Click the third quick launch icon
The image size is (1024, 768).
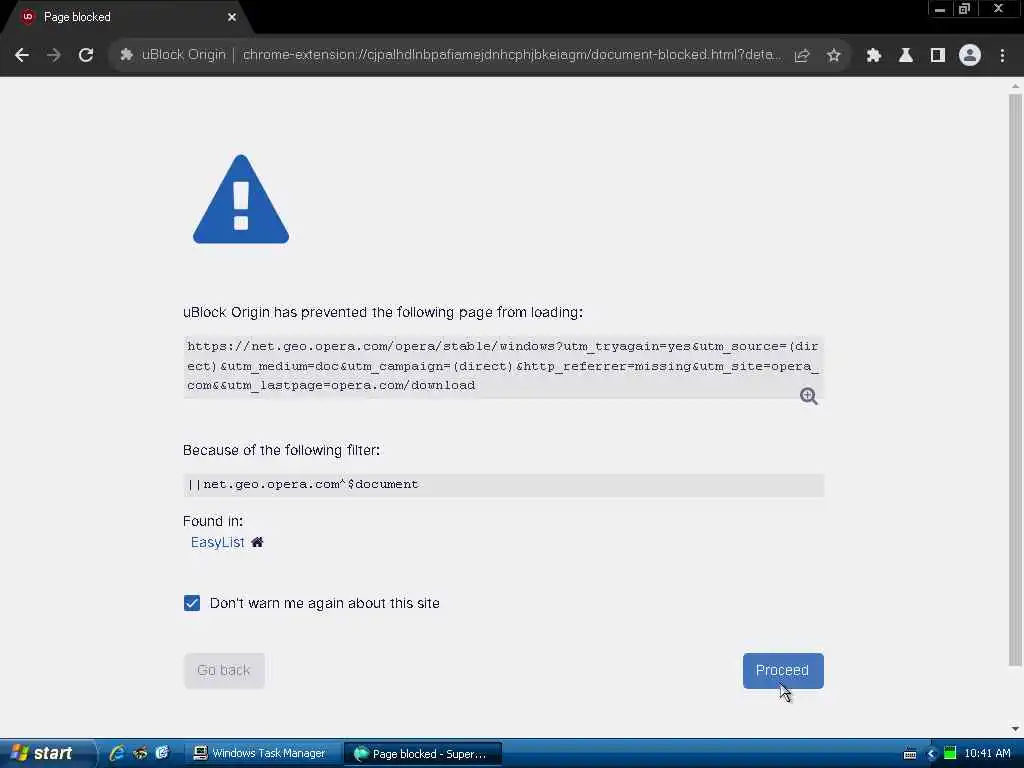pos(162,753)
